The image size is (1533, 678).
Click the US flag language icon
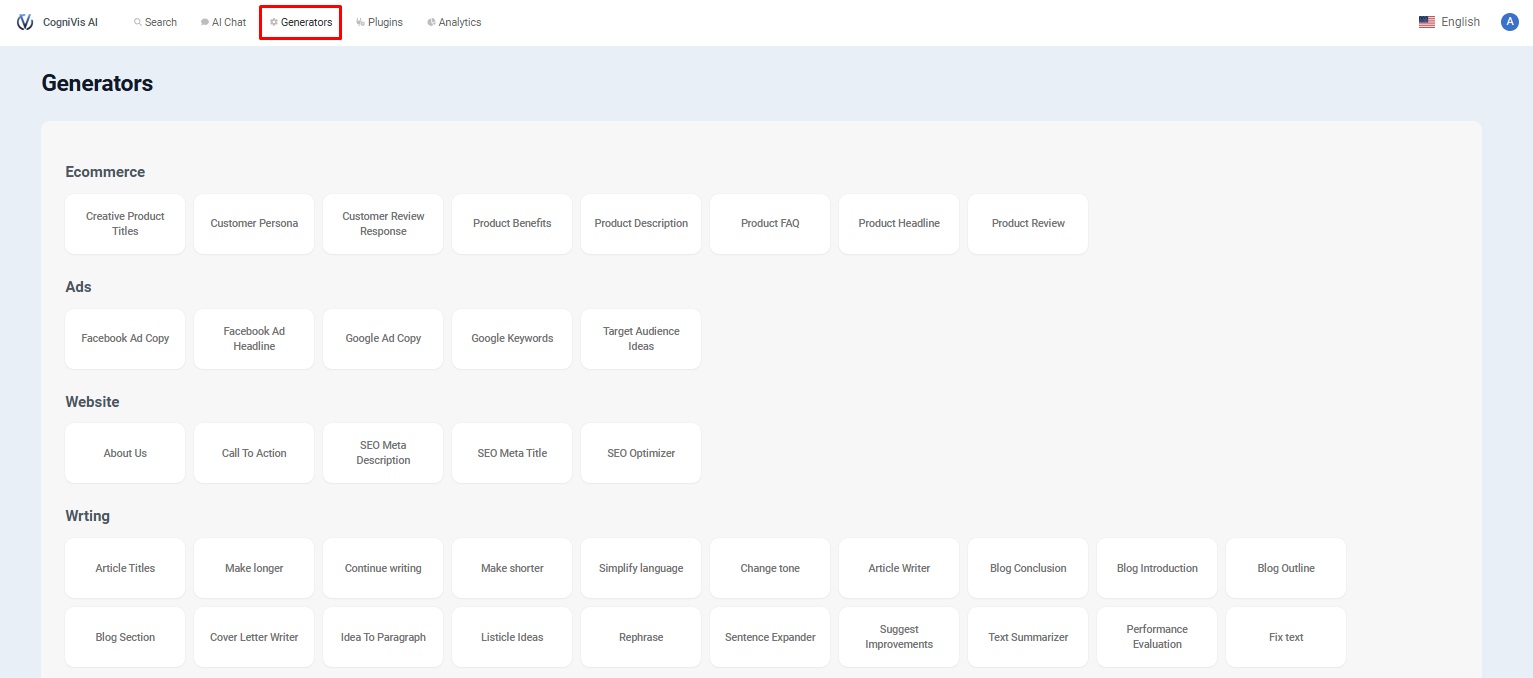1427,22
